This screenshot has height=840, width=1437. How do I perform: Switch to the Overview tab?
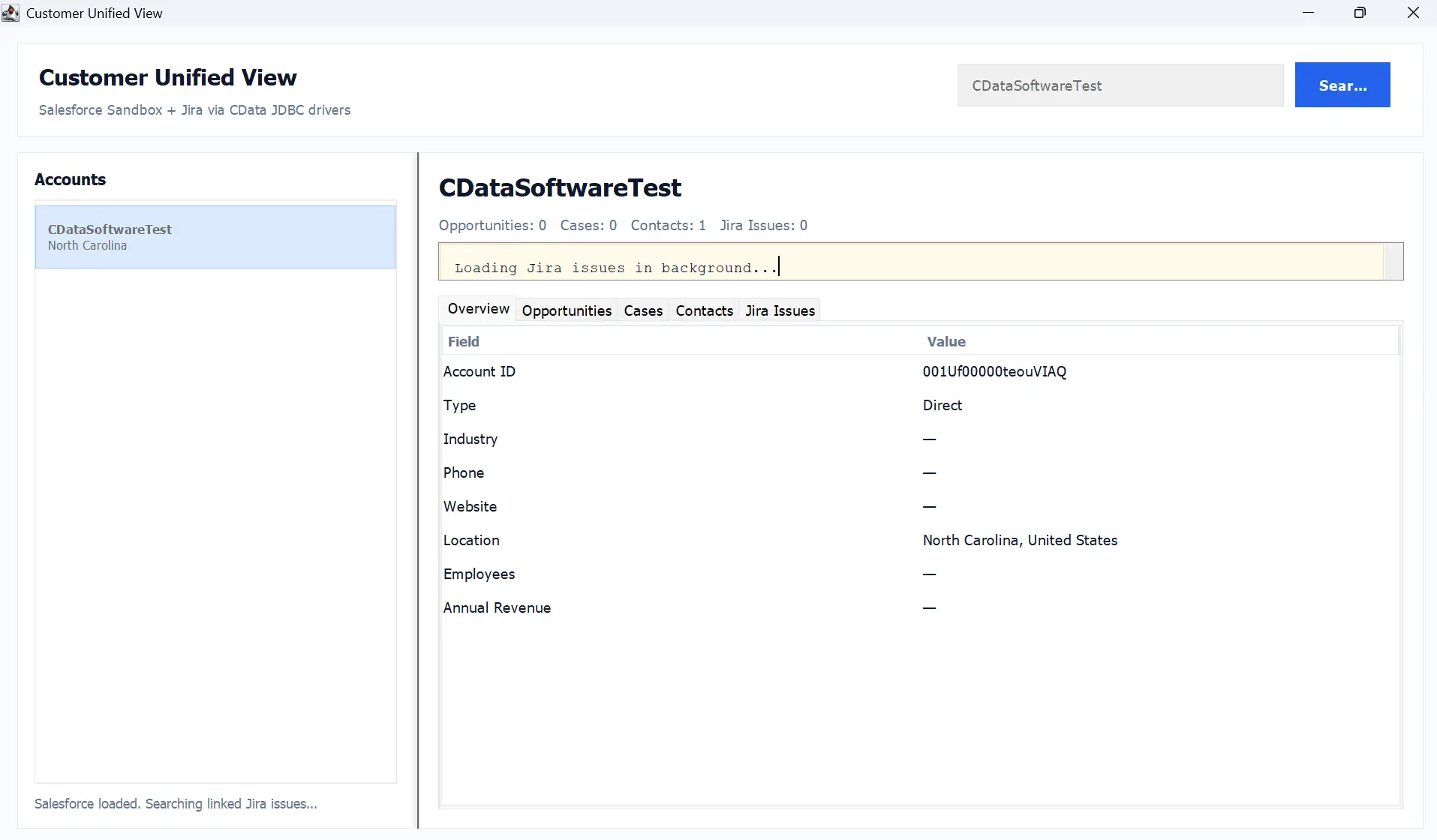478,309
